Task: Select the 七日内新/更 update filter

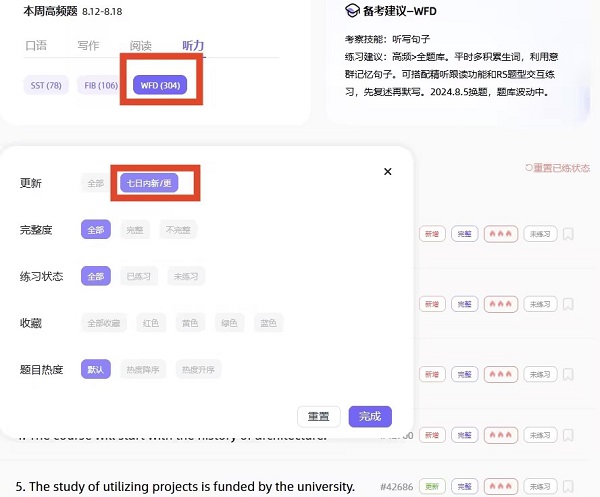Action: [x=149, y=183]
